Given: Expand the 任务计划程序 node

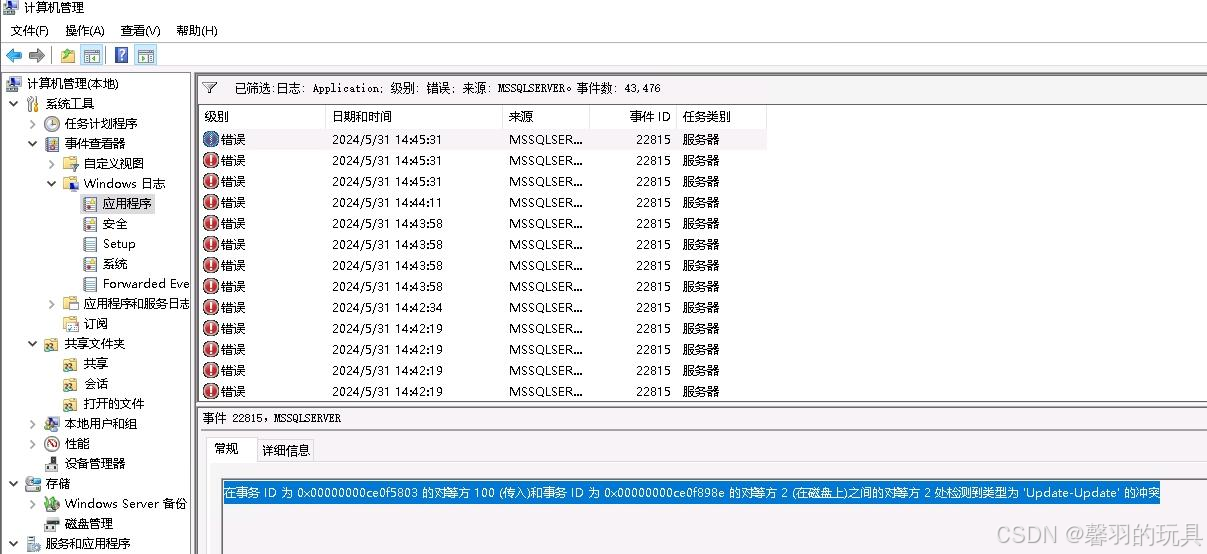Looking at the screenshot, I should pos(32,124).
